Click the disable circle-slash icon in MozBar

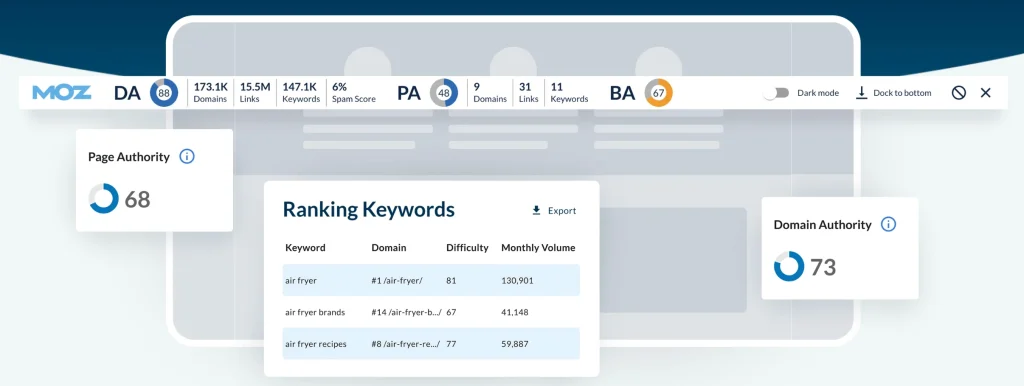958,93
